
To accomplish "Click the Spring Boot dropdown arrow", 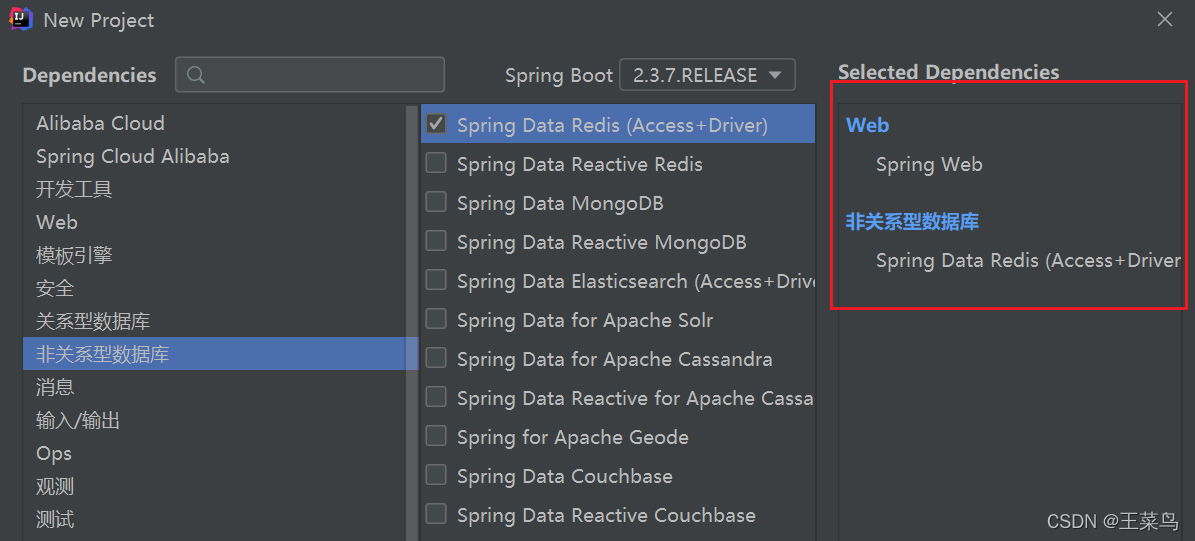I will tap(775, 75).
